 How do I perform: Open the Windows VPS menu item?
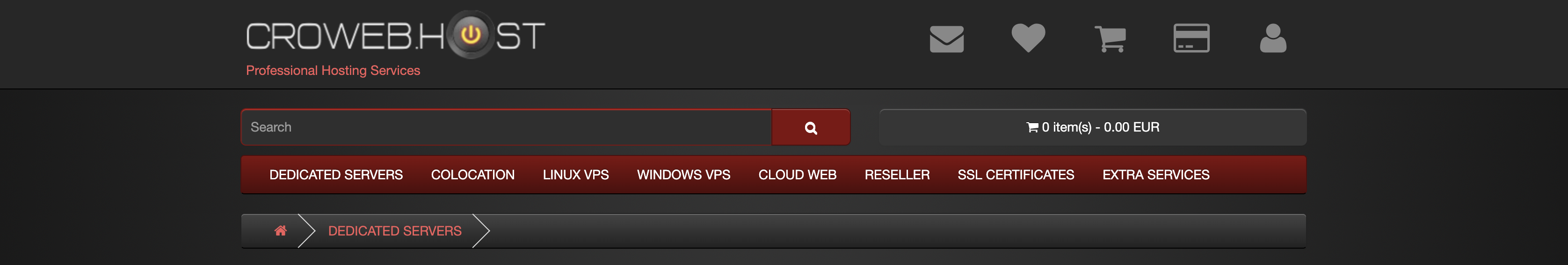(x=683, y=175)
